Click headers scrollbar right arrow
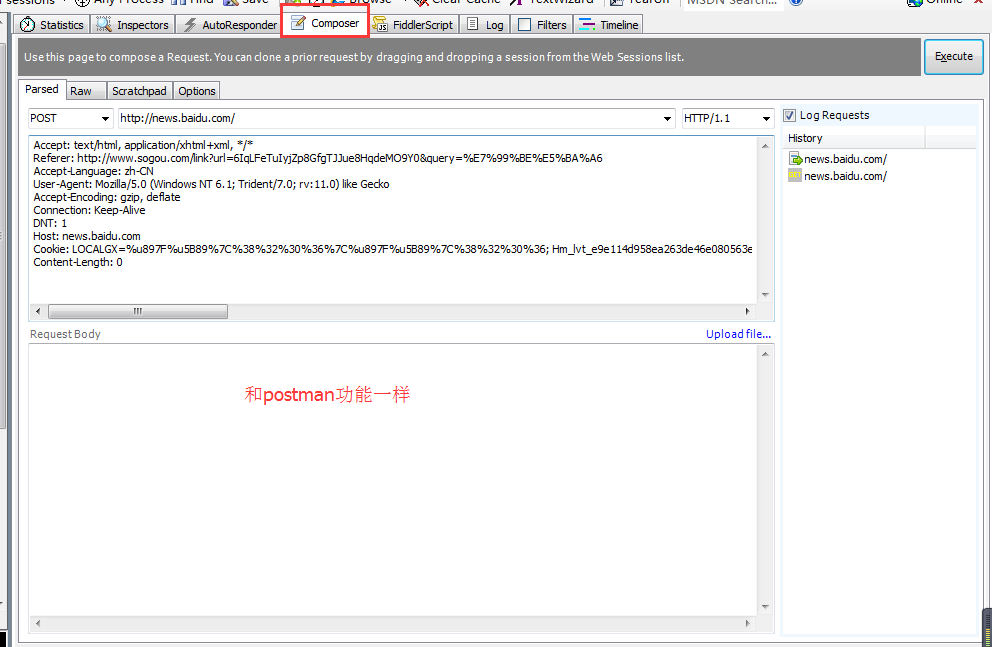This screenshot has width=992, height=647. (x=748, y=311)
